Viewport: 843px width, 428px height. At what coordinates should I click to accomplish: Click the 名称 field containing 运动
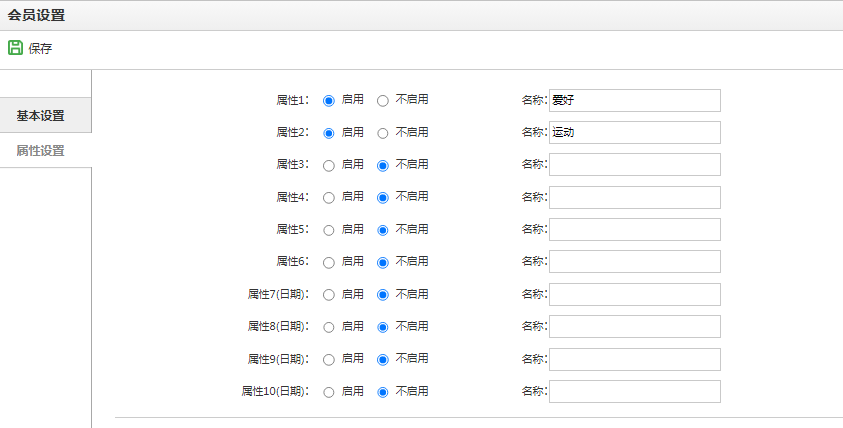click(634, 132)
